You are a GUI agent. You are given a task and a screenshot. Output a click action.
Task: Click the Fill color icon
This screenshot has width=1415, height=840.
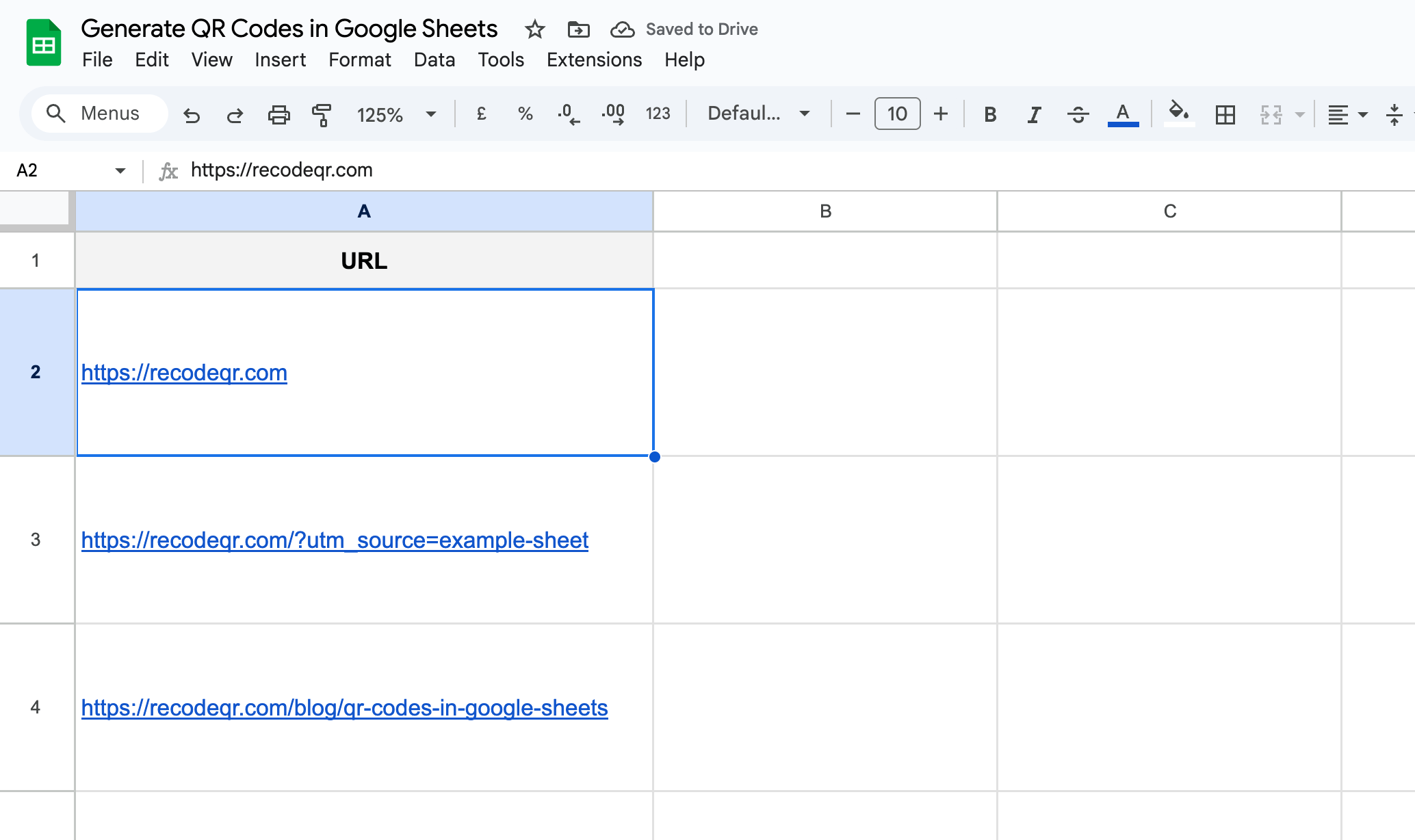pos(1178,114)
